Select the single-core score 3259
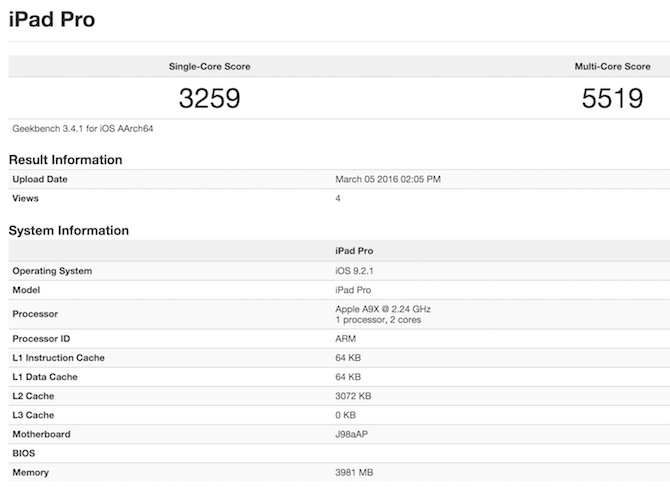Image resolution: width=670 pixels, height=490 pixels. pyautogui.click(x=209, y=98)
